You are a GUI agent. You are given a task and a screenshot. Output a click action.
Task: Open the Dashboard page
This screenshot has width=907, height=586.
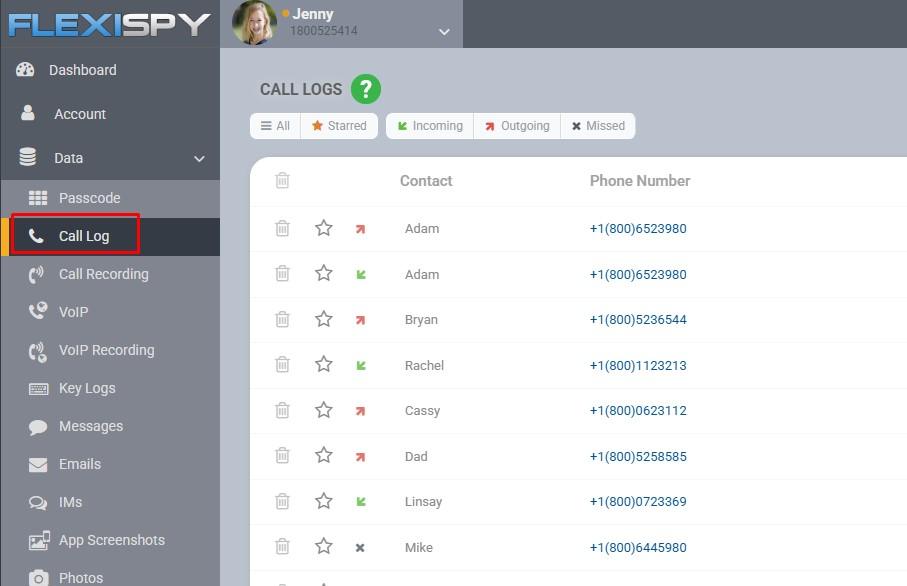[x=82, y=70]
